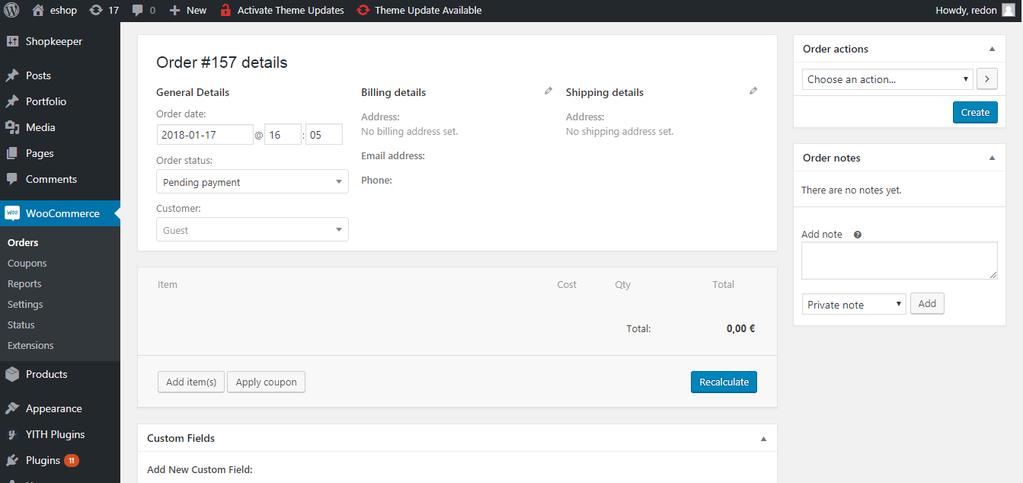The image size is (1023, 483).
Task: Click the Howdy, redon account link
Action: click(975, 10)
